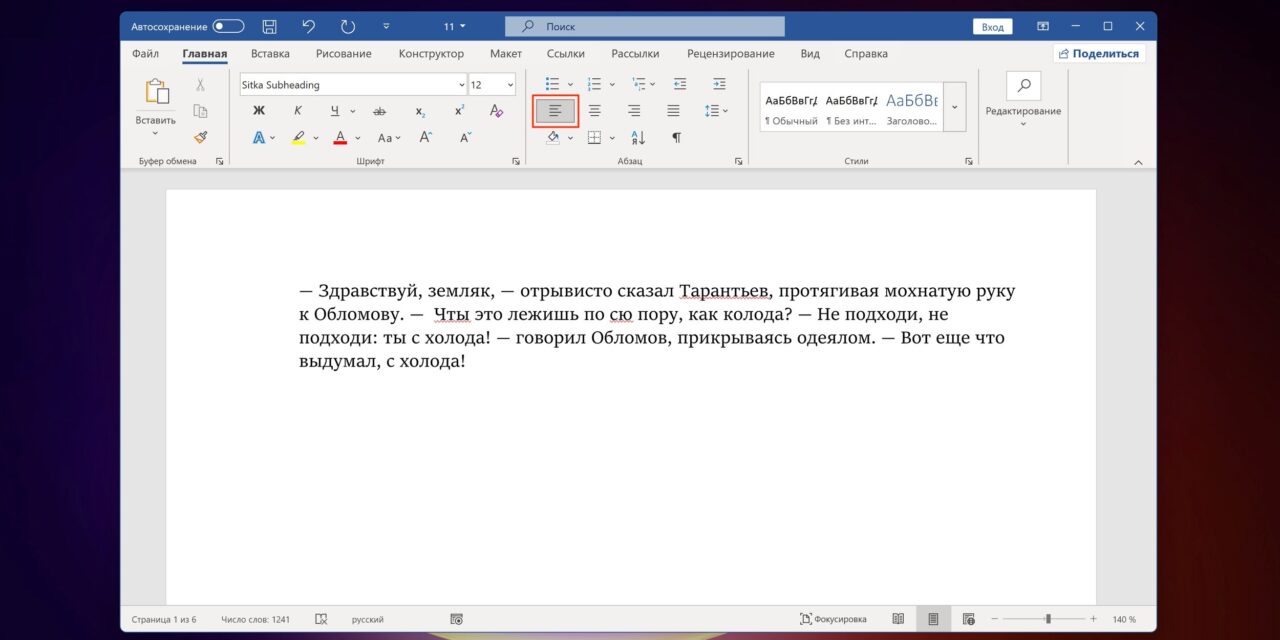
Task: Clear all formatting with eraser icon
Action: [x=496, y=111]
